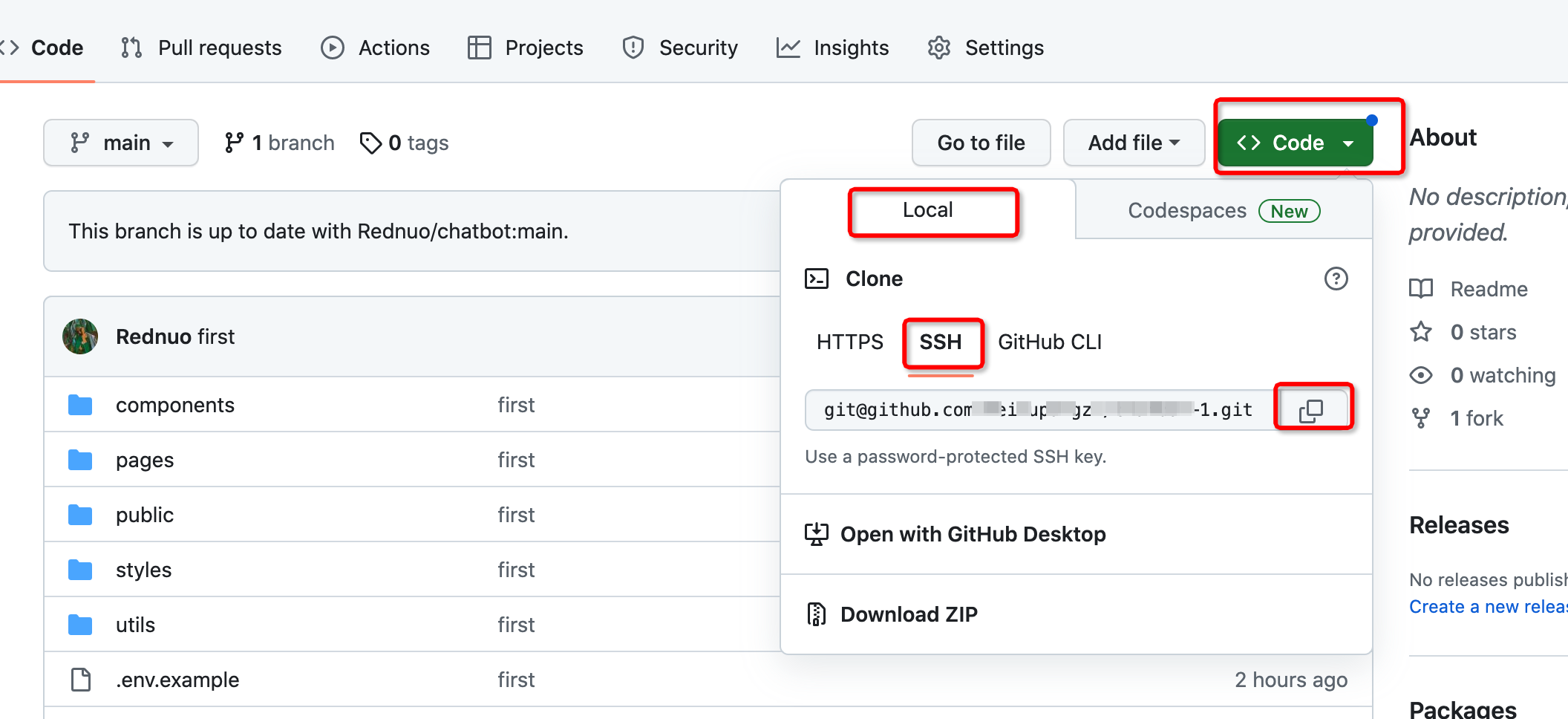This screenshot has height=719, width=1568.
Task: View the 0 tags link
Action: 404,143
